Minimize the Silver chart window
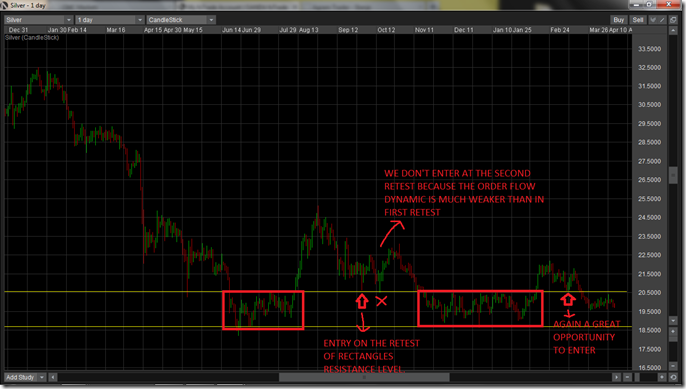The height and width of the screenshot is (389, 686). tap(637, 4)
